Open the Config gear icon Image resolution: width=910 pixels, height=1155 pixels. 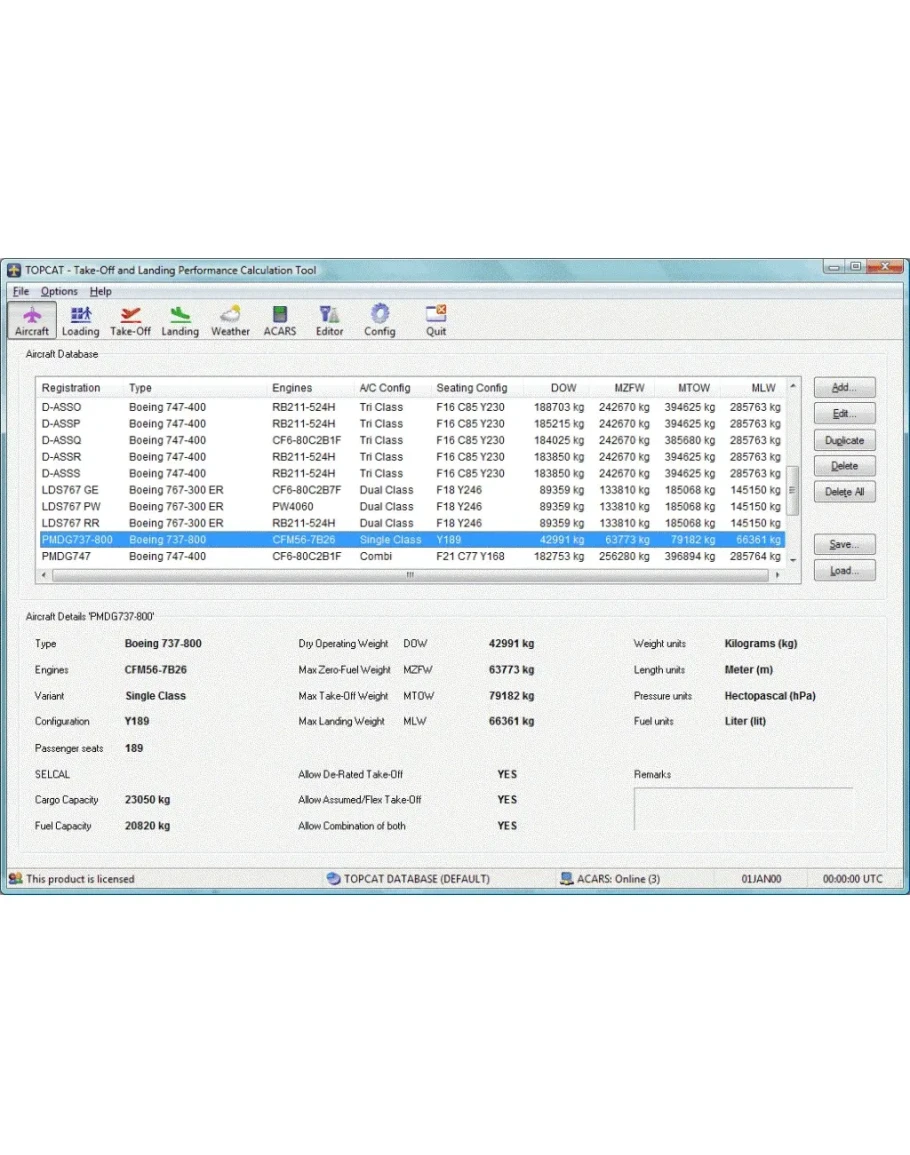pyautogui.click(x=379, y=321)
